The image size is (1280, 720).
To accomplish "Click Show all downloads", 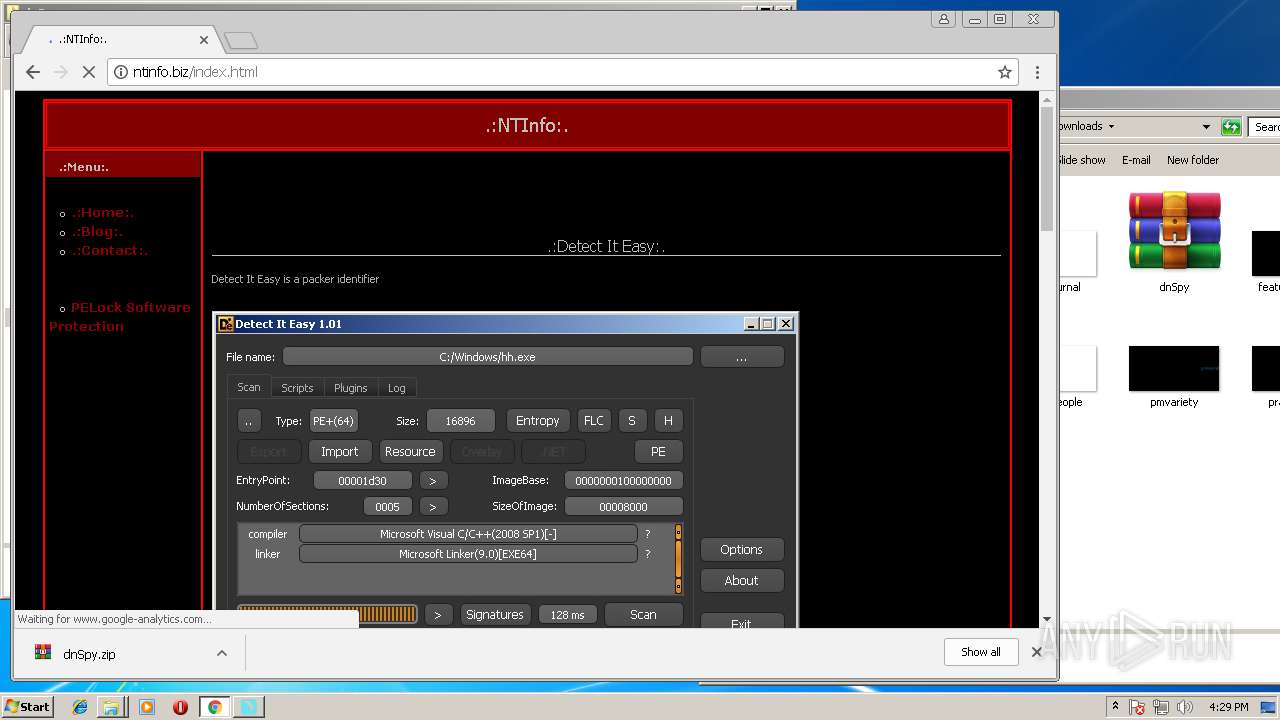I will [x=980, y=652].
